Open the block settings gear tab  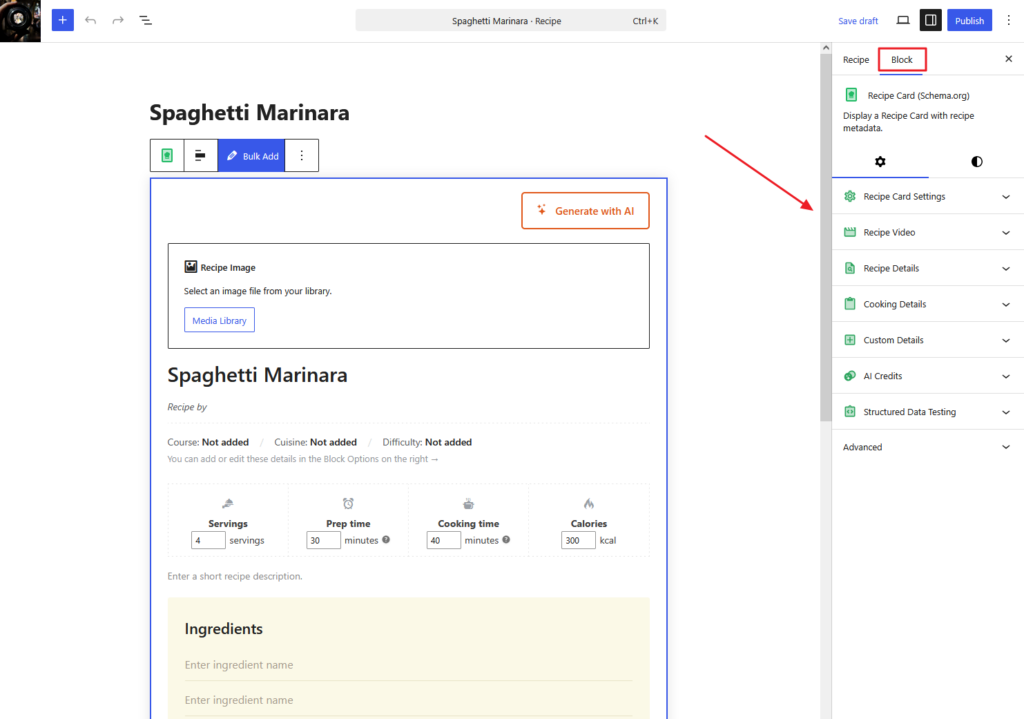point(880,161)
